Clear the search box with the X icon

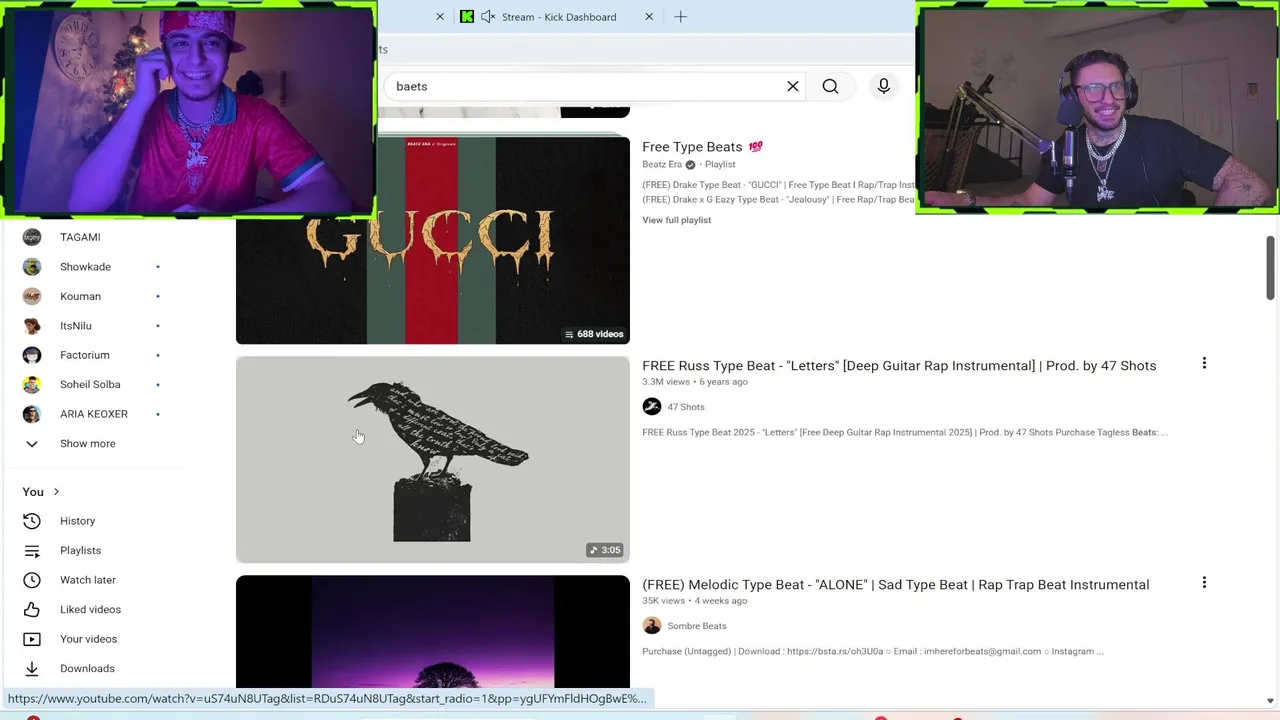tap(793, 86)
